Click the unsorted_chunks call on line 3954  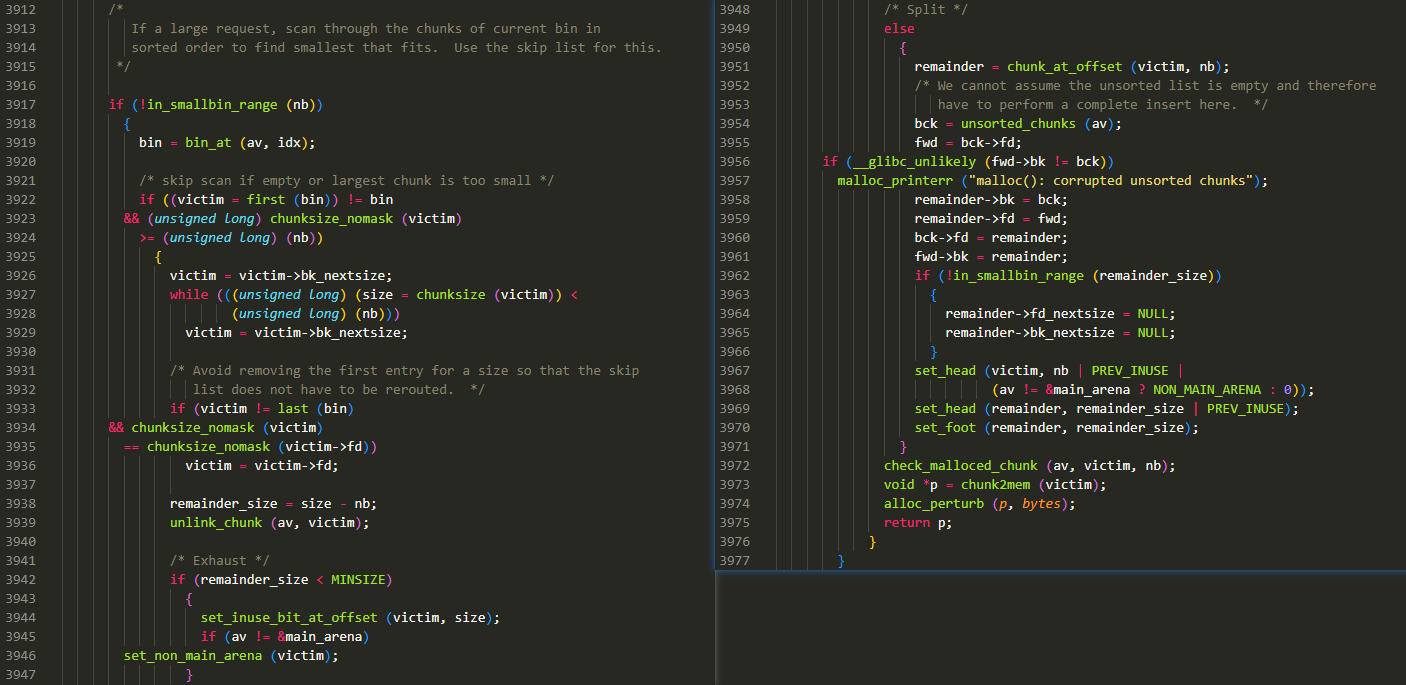[x=1018, y=124]
